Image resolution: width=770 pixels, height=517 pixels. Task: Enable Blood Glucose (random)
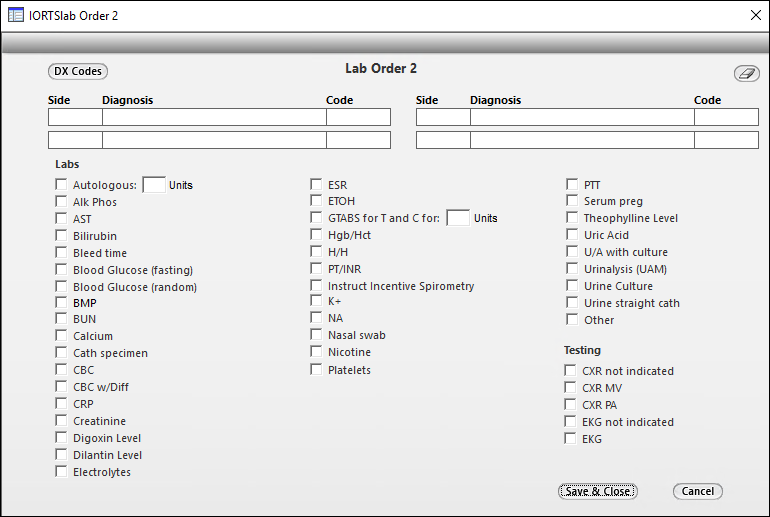61,286
